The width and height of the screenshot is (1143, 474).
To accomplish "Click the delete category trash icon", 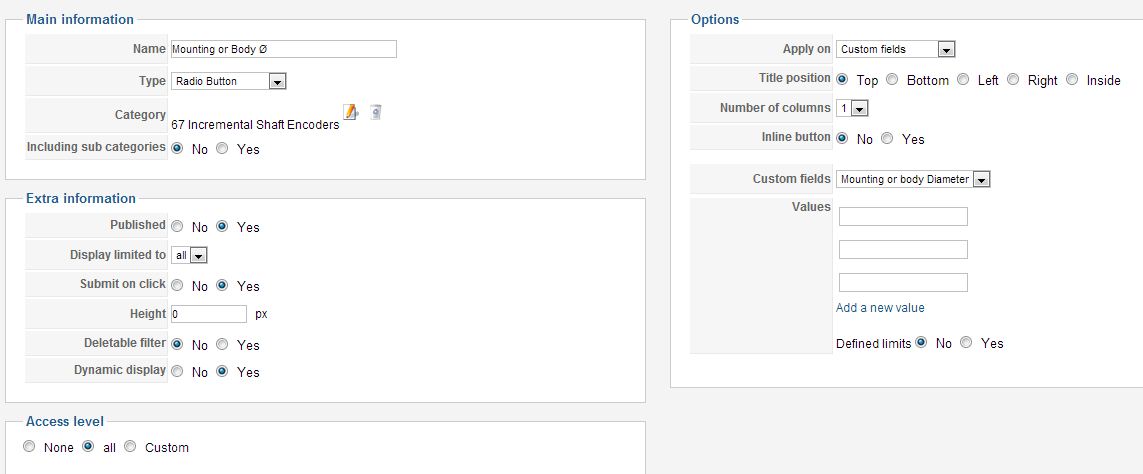I will tap(375, 112).
